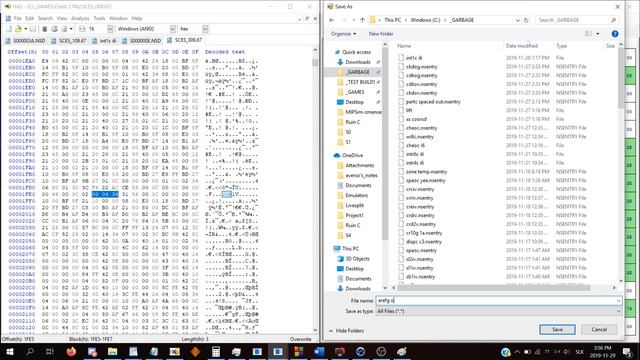Click Save button in dialog

point(557,329)
